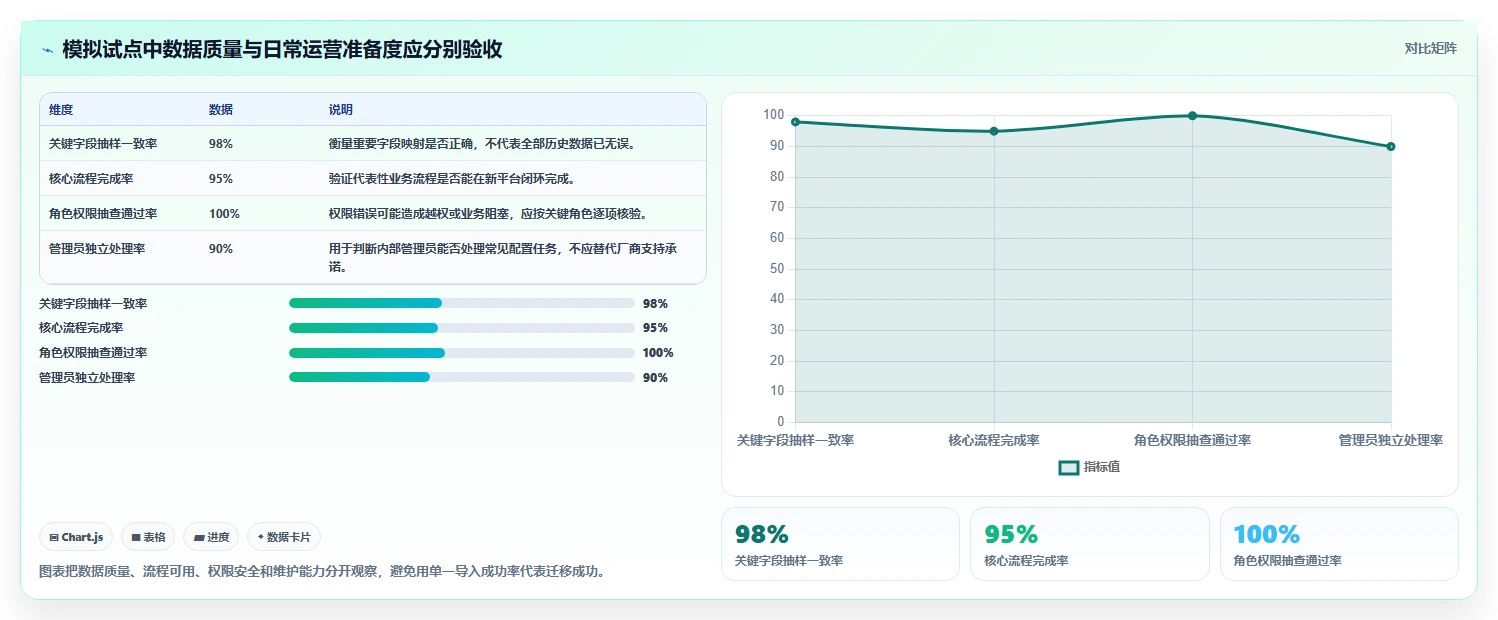Click the 100% data card

1339,544
